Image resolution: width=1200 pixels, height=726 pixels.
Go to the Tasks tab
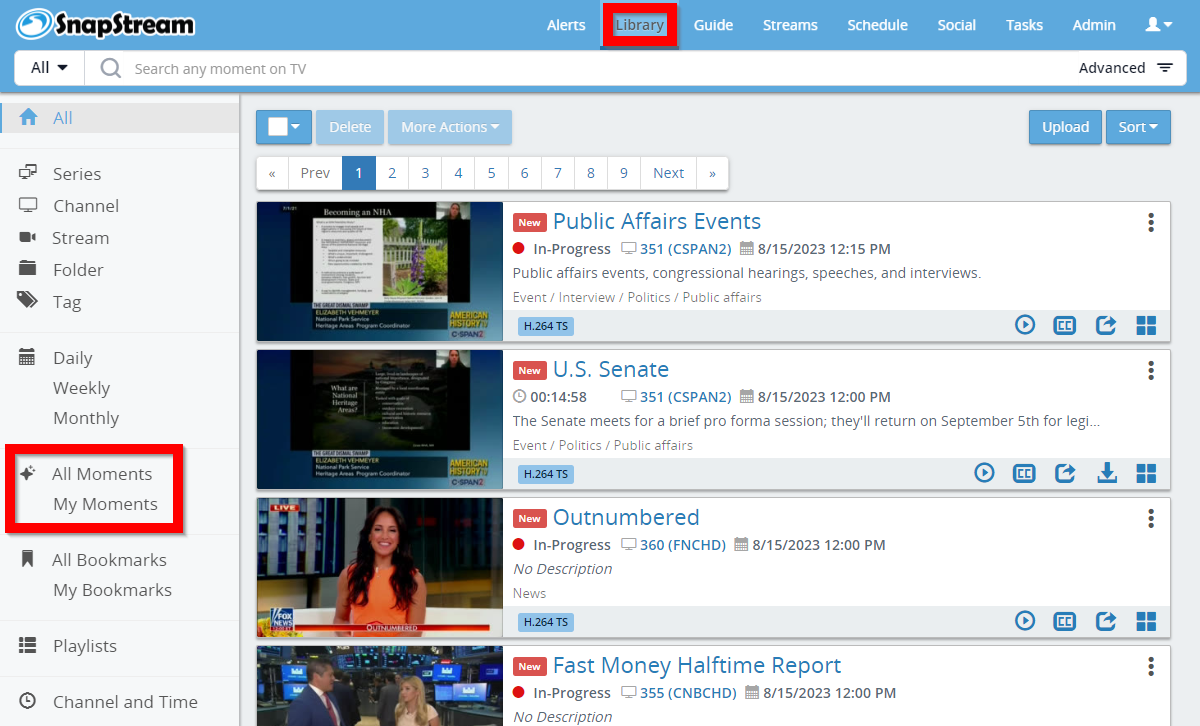[1024, 25]
